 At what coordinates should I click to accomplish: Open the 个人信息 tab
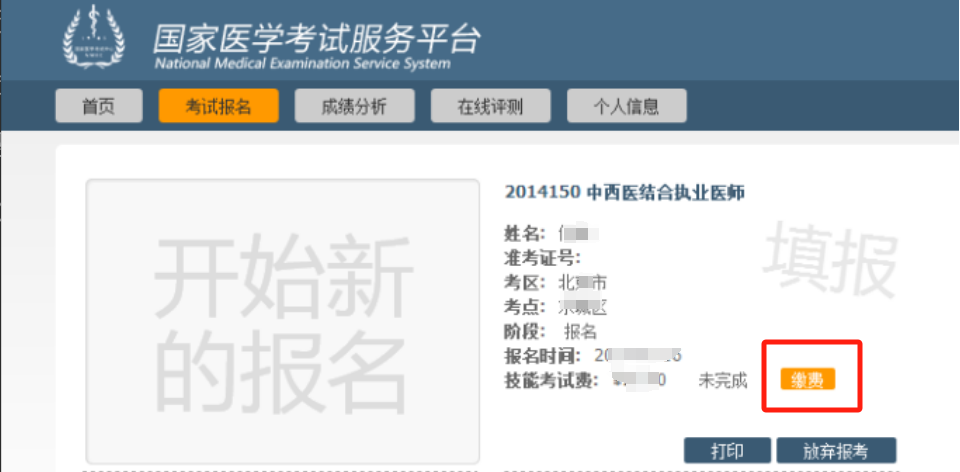click(x=626, y=106)
